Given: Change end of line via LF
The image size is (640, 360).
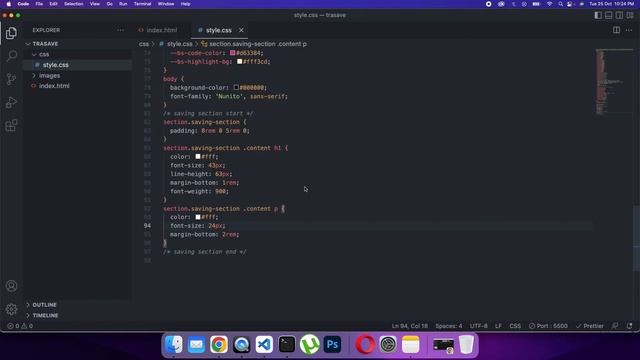Looking at the screenshot, I should click(x=498, y=326).
